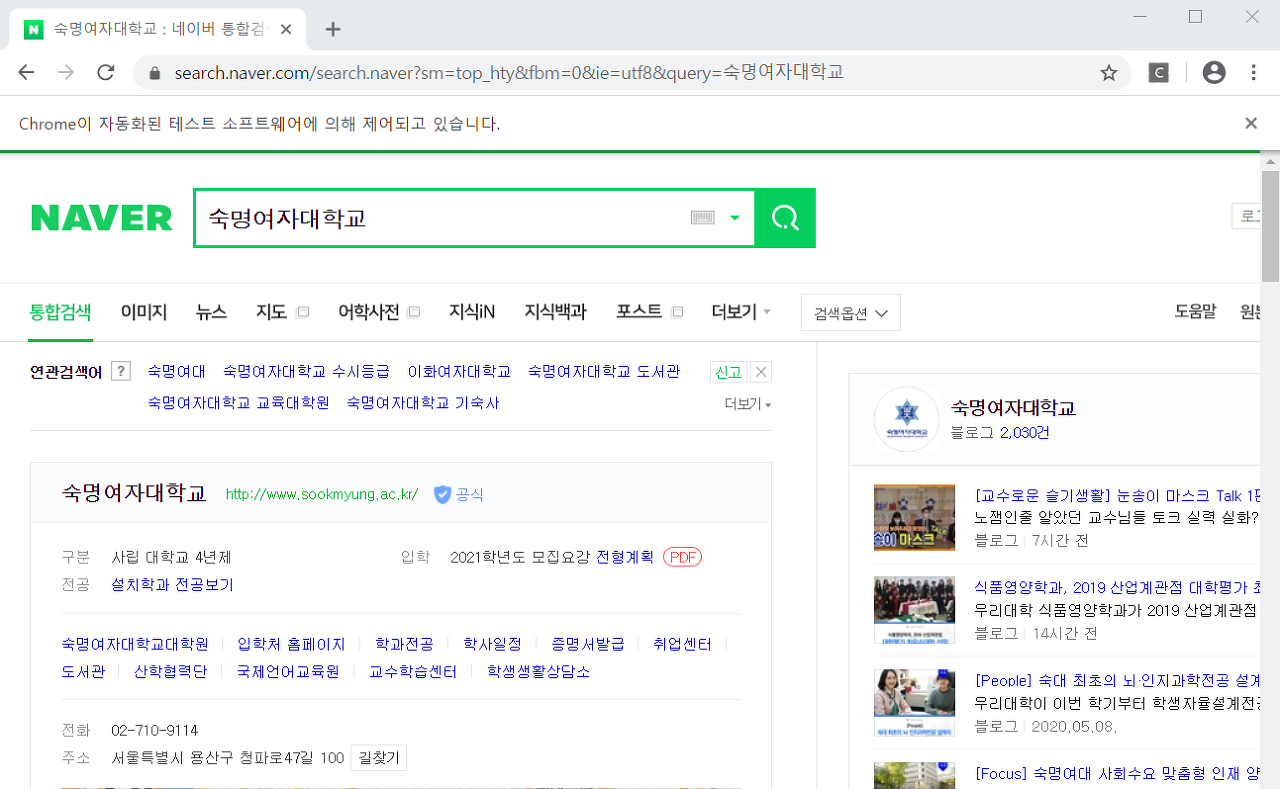This screenshot has width=1280, height=789.
Task: Expand the 더보기 tab menu
Action: pyautogui.click(x=741, y=311)
